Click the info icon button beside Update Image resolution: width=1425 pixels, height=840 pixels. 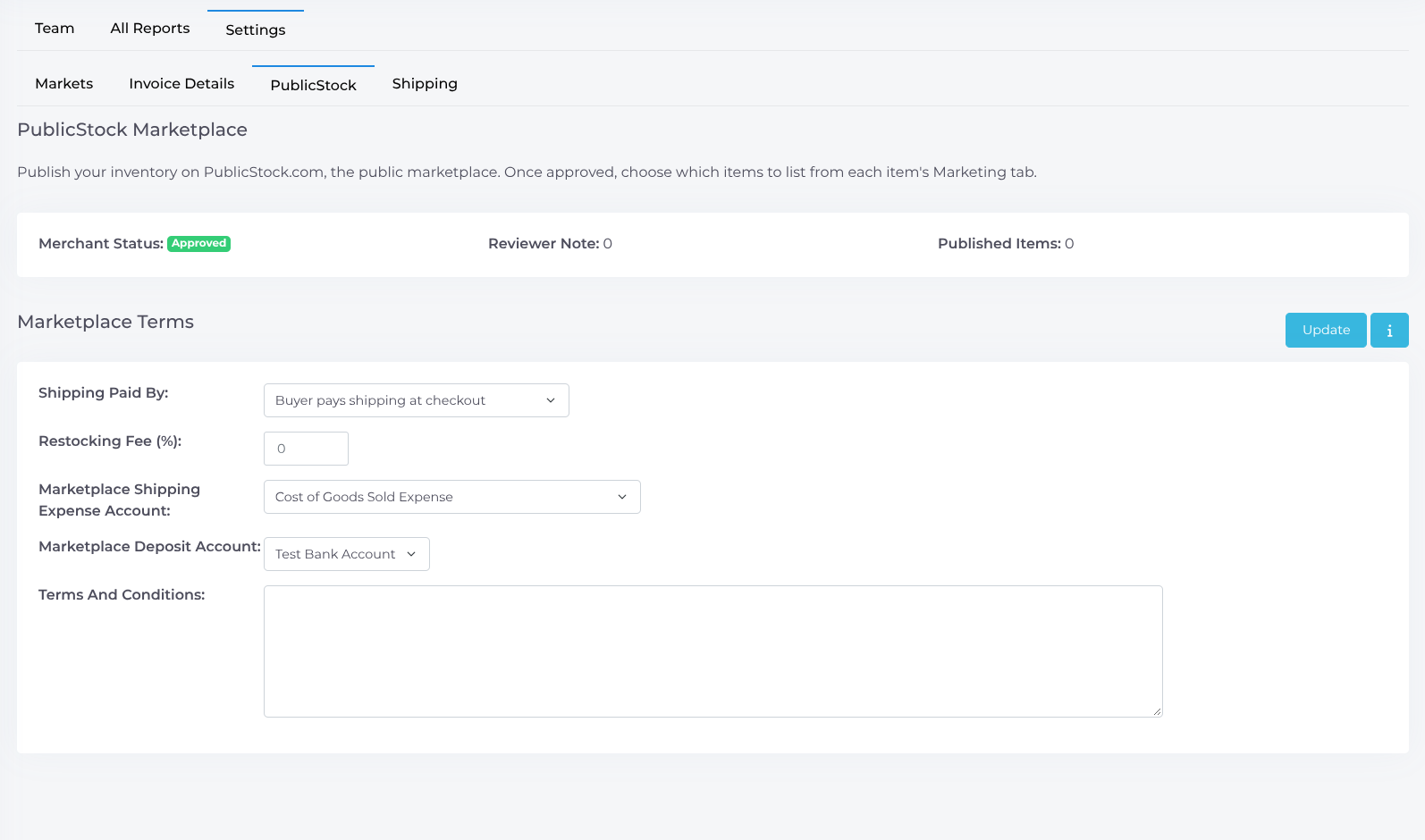click(1389, 330)
